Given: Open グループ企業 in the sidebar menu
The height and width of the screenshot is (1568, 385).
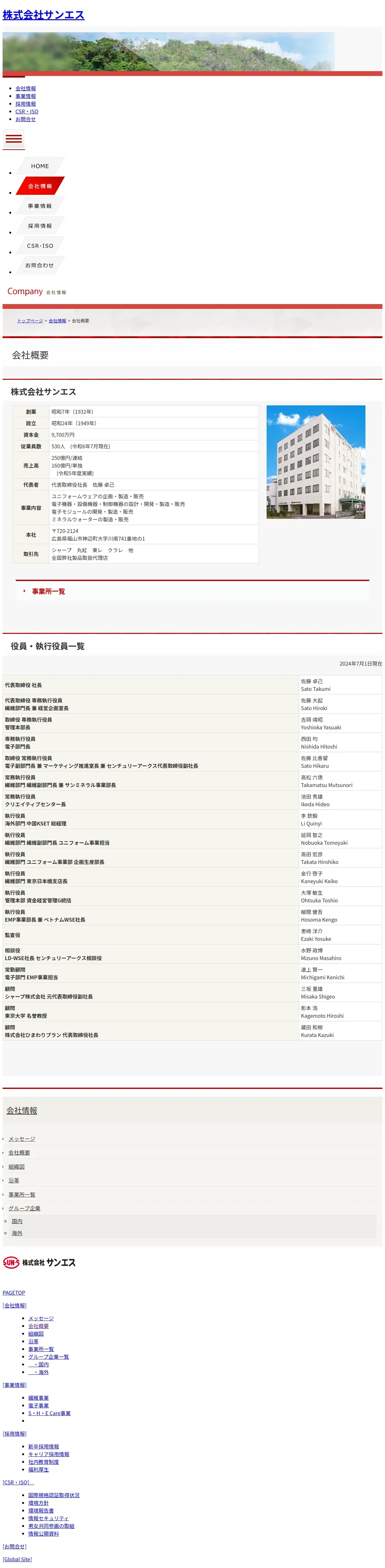Looking at the screenshot, I should (24, 1209).
